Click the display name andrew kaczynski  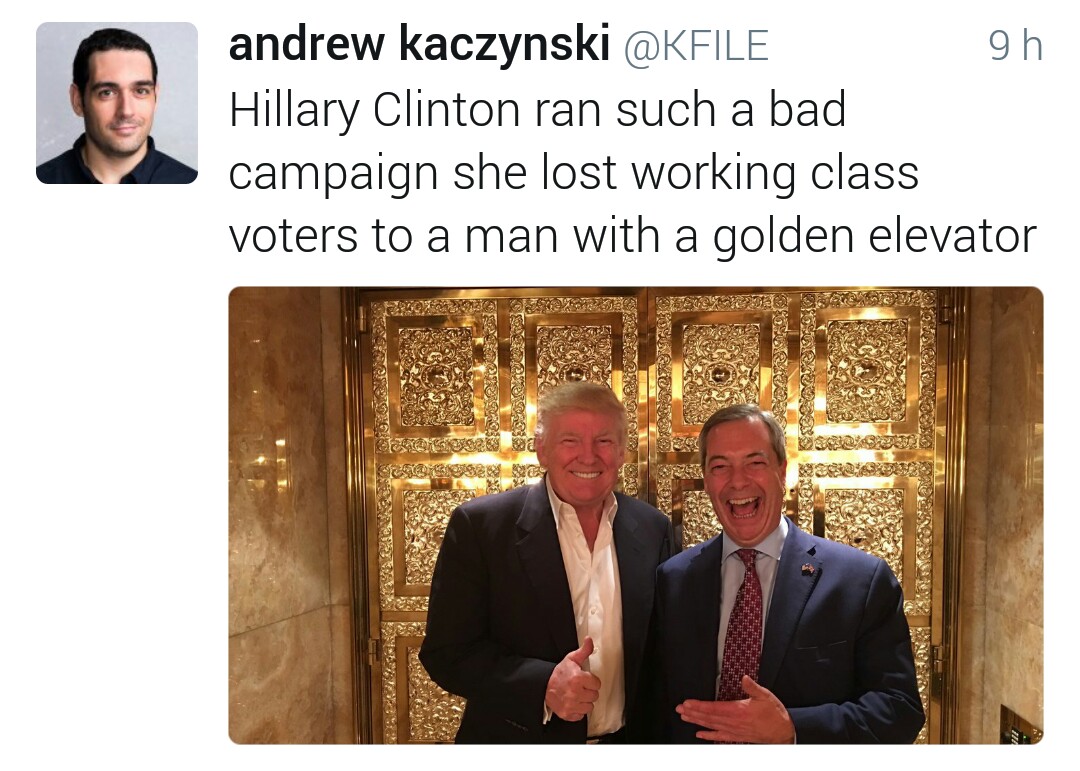coord(419,45)
